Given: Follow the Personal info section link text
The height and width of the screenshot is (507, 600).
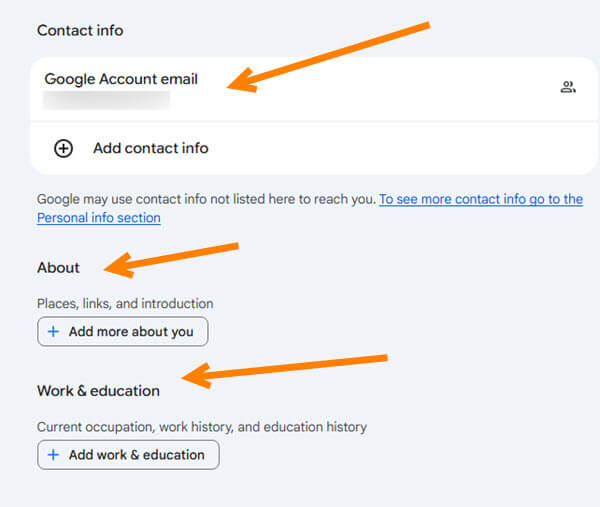Looking at the screenshot, I should coord(98,217).
